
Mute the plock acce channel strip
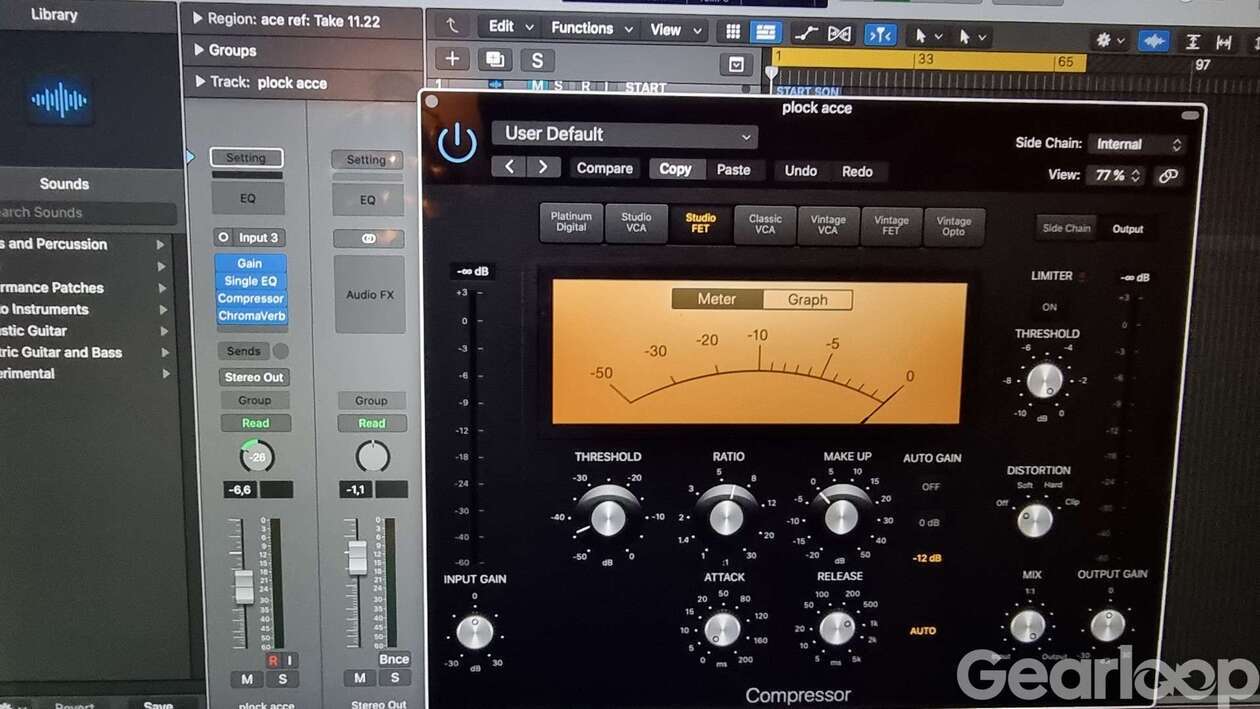[246, 679]
